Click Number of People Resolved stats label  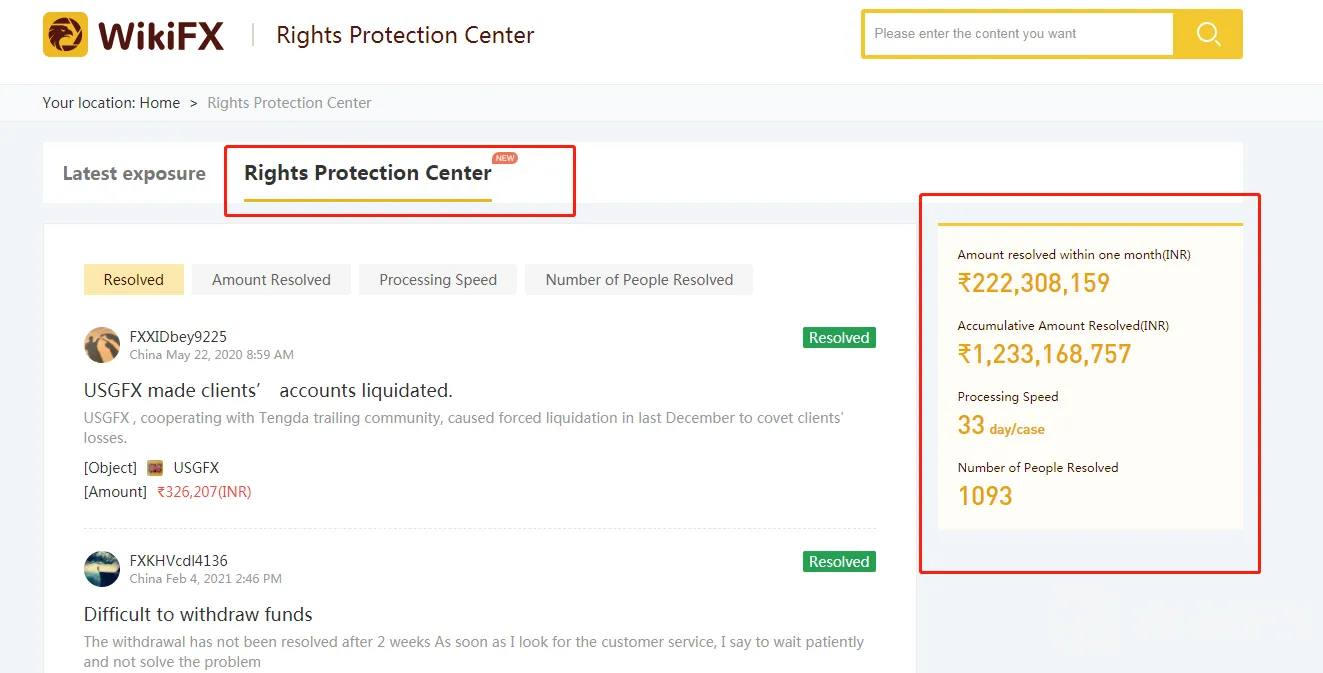pos(1038,468)
